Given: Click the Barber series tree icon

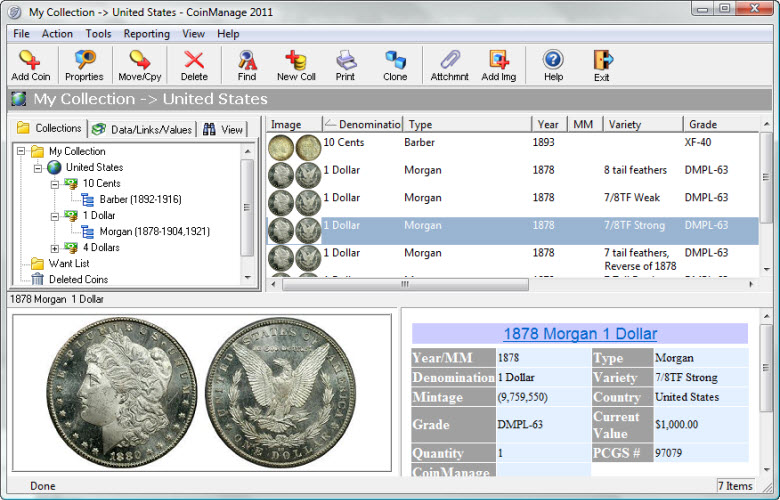Looking at the screenshot, I should [x=88, y=200].
